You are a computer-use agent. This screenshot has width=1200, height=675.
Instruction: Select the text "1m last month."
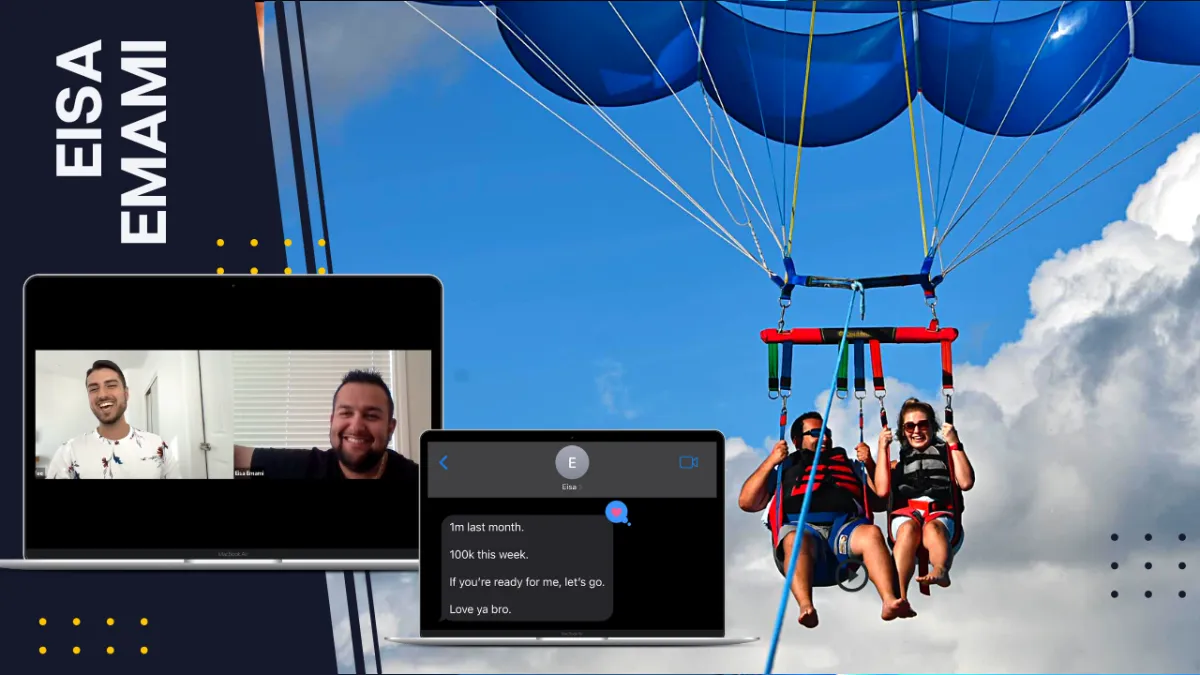pos(486,527)
